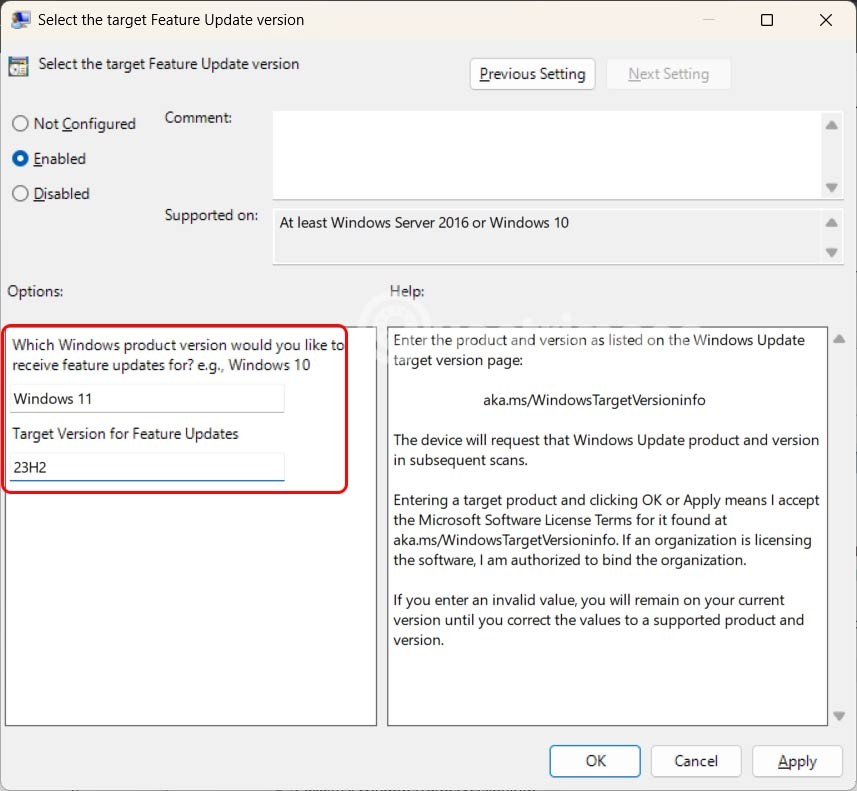Viewport: 857px width, 791px height.
Task: Click Help pane scroll down arrow
Action: [x=839, y=715]
